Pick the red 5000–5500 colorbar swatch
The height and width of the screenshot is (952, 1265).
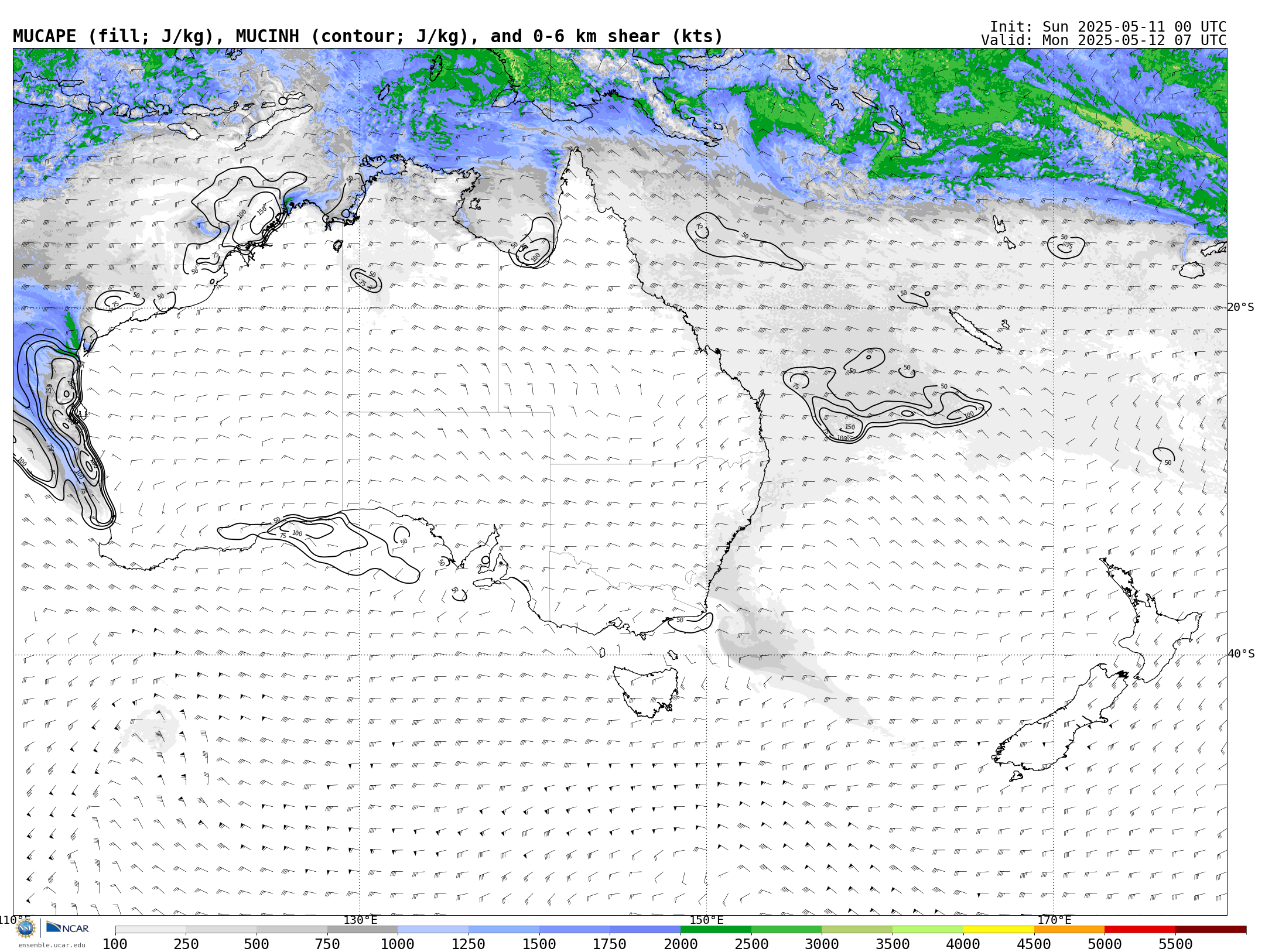[1140, 930]
